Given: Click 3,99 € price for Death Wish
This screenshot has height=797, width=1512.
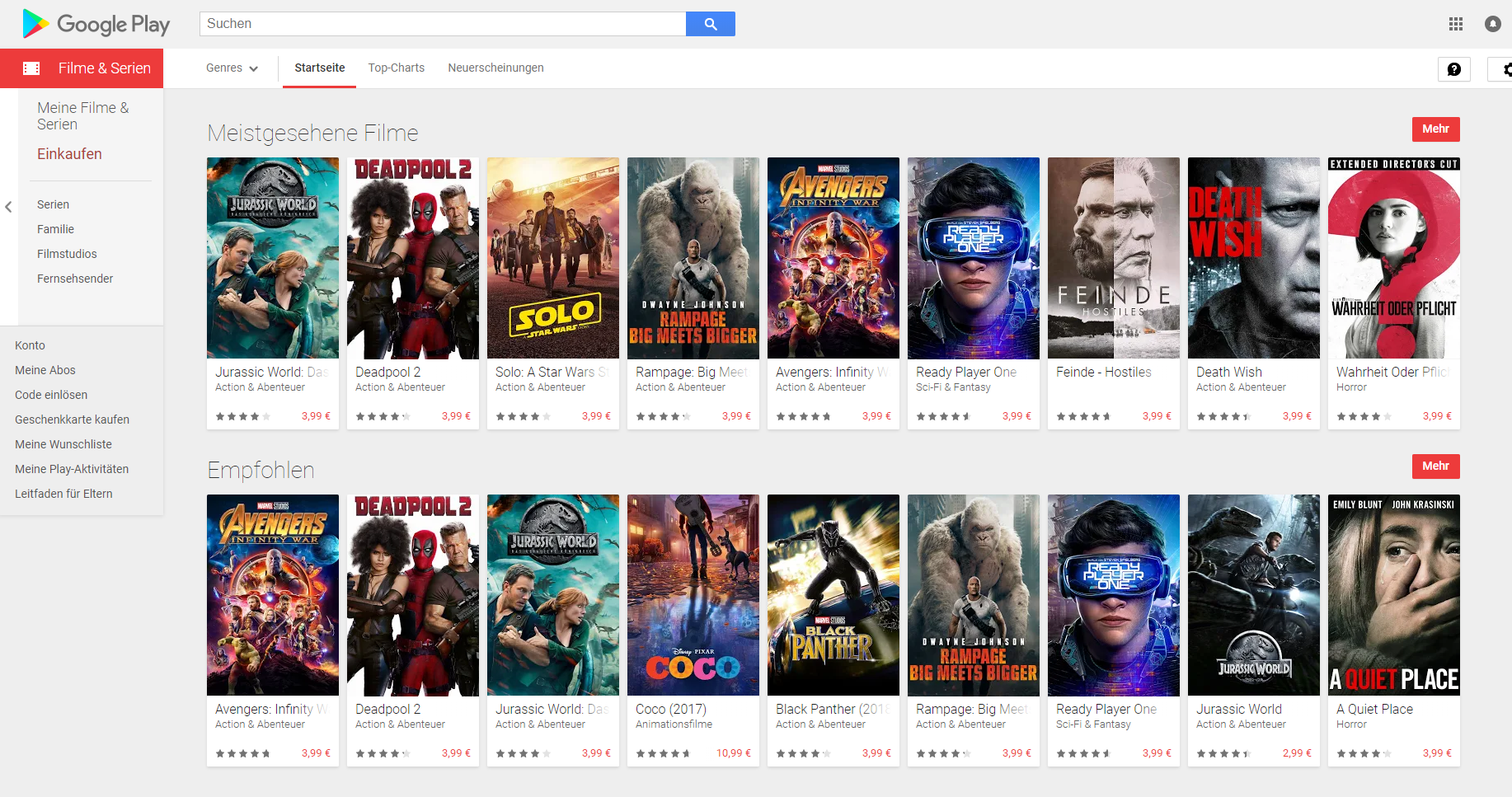Looking at the screenshot, I should (1297, 416).
